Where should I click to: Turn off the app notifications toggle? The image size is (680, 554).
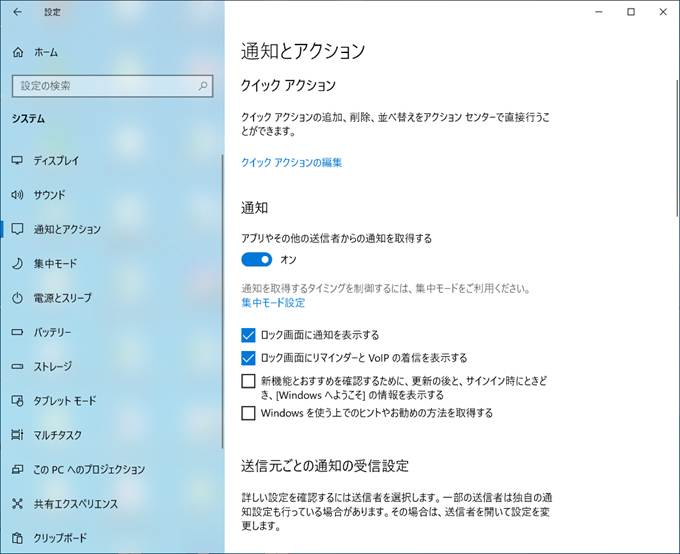tap(257, 260)
